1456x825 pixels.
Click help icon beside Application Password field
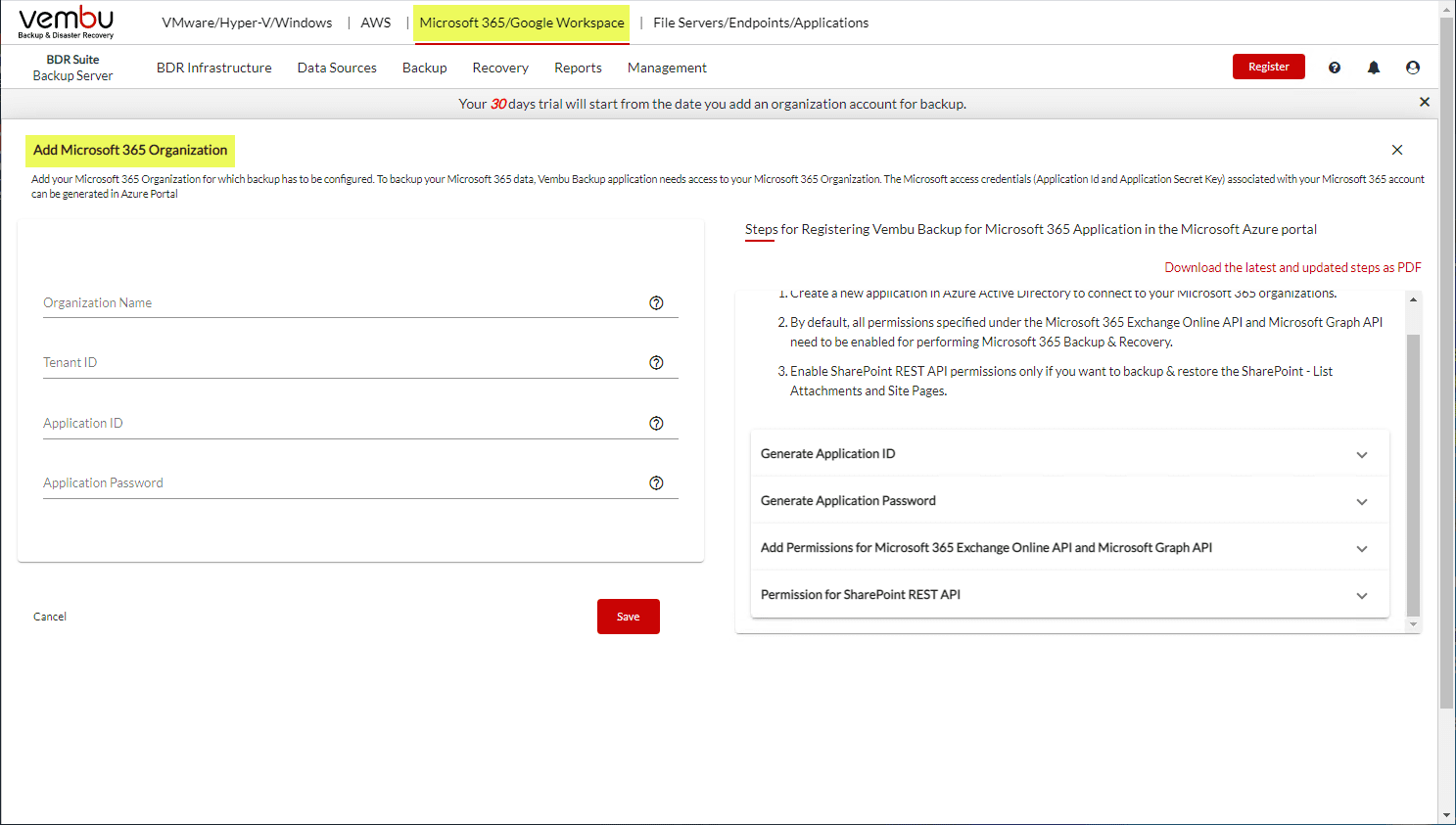(656, 483)
